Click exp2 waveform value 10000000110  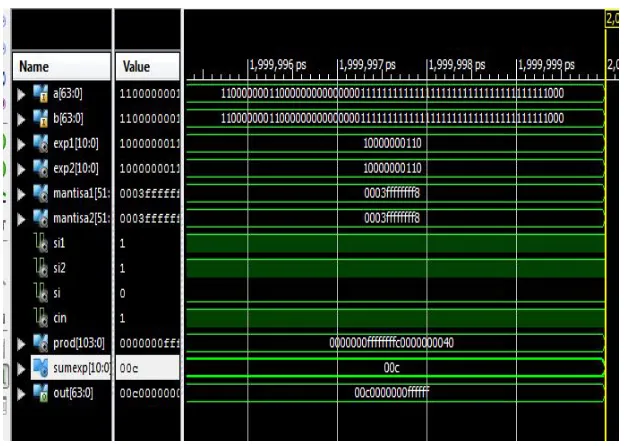(x=392, y=168)
